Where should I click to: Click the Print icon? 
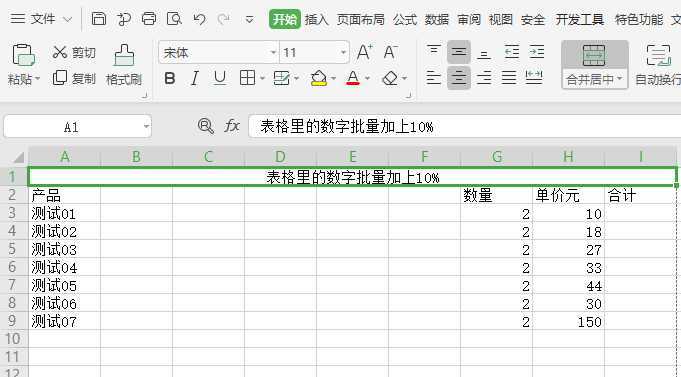[x=149, y=19]
